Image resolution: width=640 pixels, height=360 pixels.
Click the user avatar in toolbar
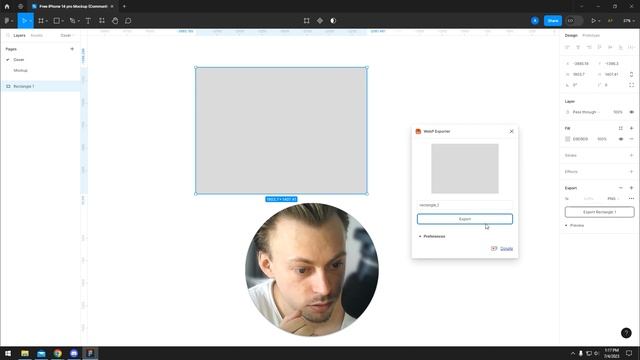535,20
